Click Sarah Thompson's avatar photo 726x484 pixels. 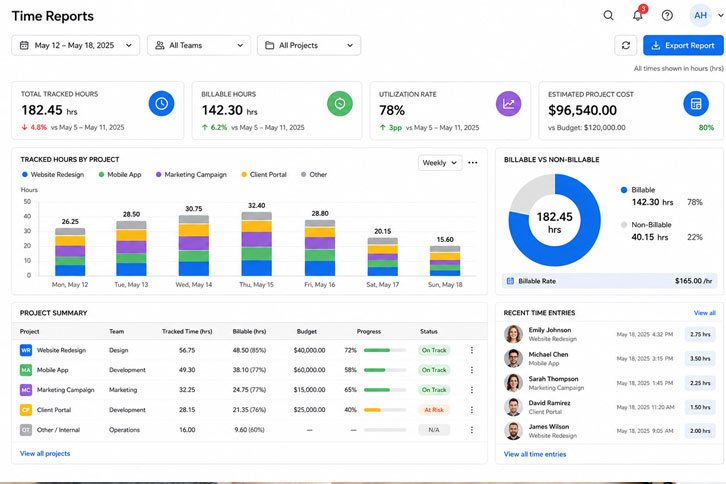point(513,383)
